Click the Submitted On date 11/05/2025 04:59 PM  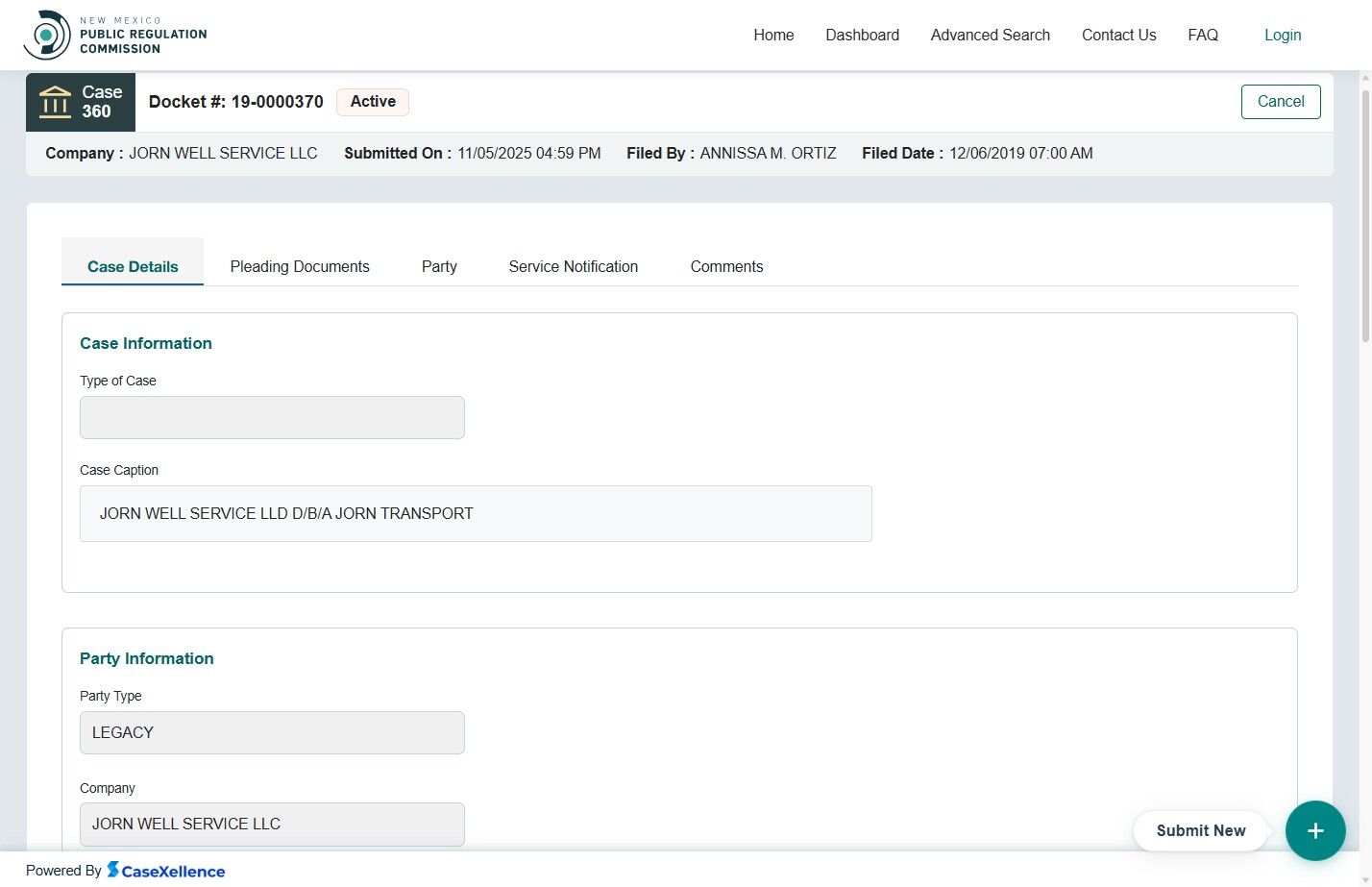[x=529, y=154]
